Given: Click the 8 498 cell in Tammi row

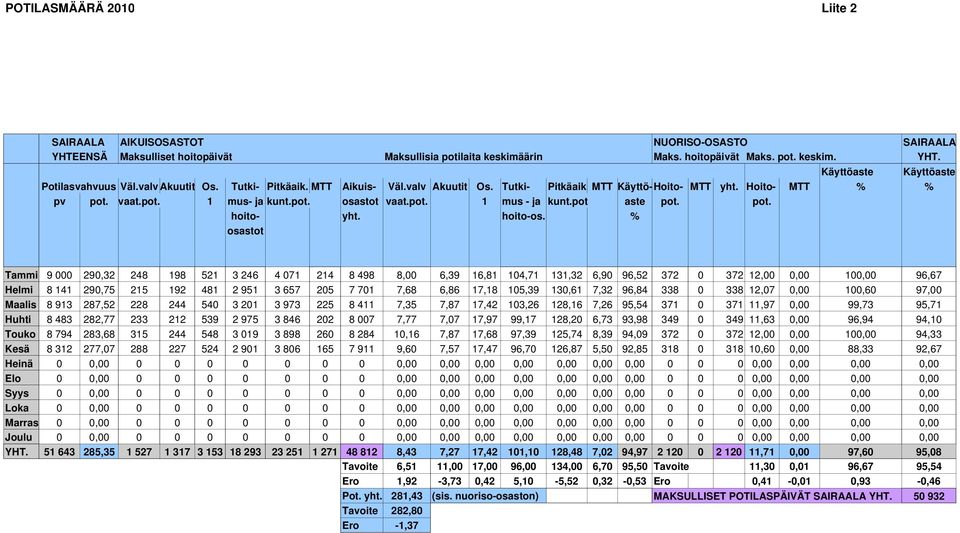Looking at the screenshot, I should pos(362,275).
